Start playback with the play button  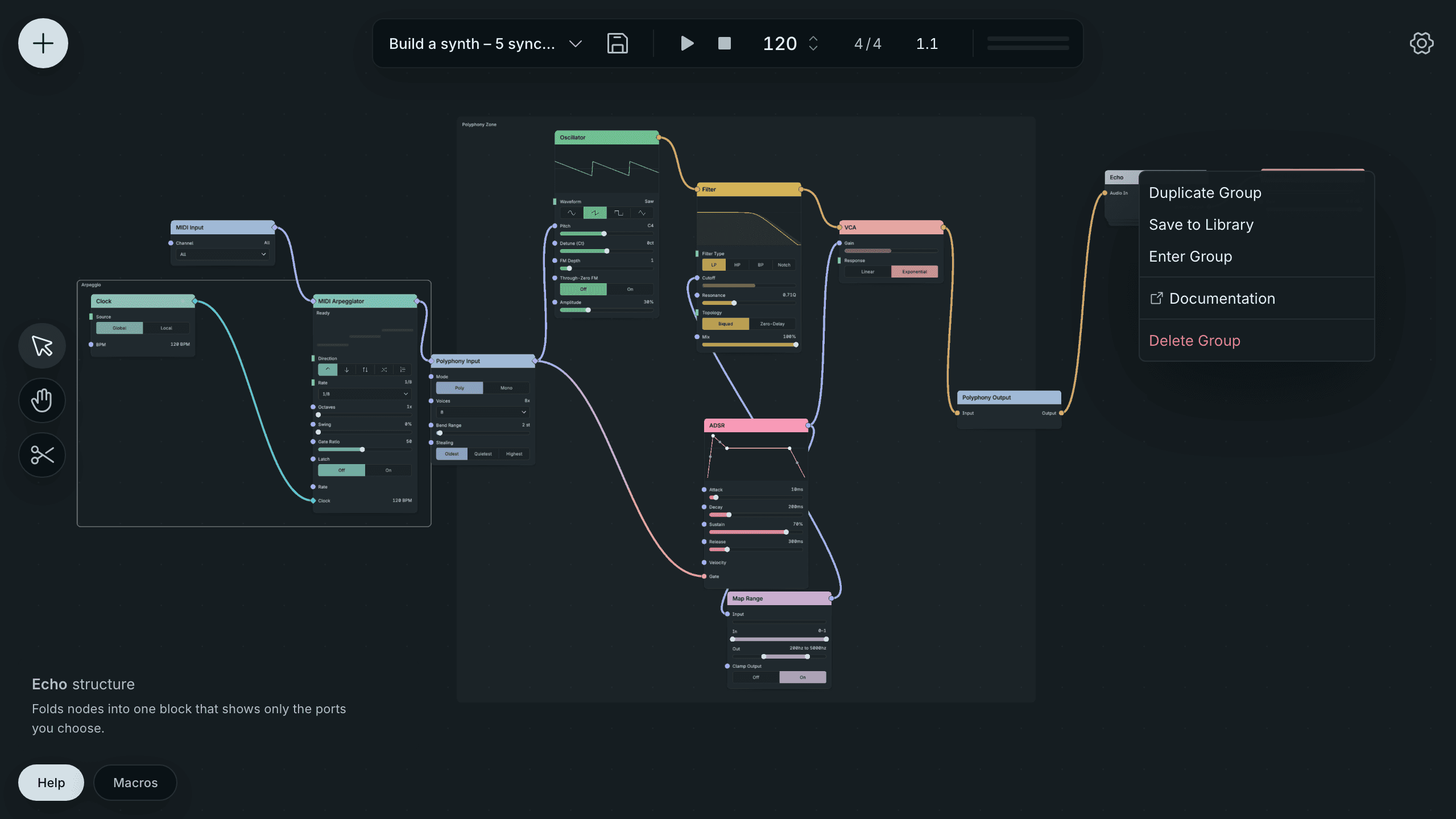687,43
